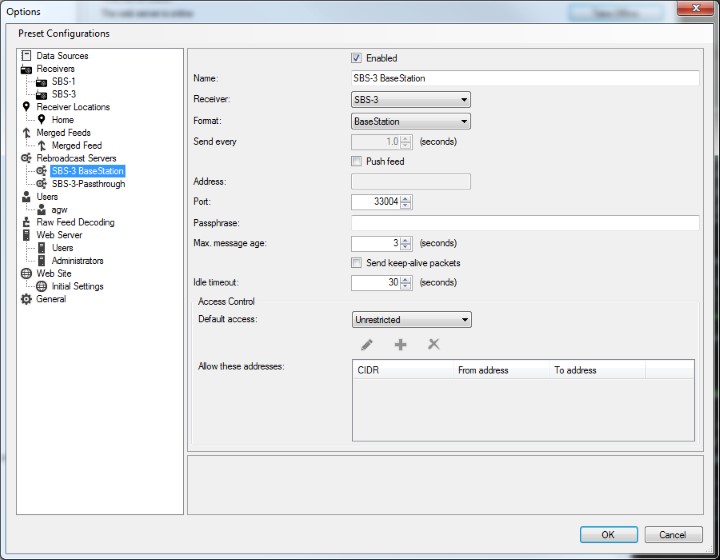Click the Web Site globe icon
Image resolution: width=720 pixels, height=560 pixels.
(27, 273)
